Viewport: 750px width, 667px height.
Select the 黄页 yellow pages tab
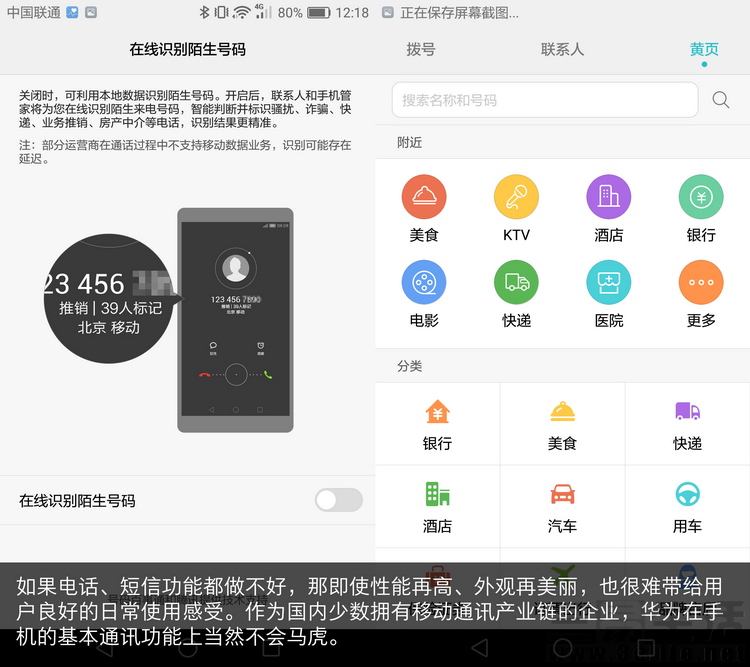coord(703,49)
